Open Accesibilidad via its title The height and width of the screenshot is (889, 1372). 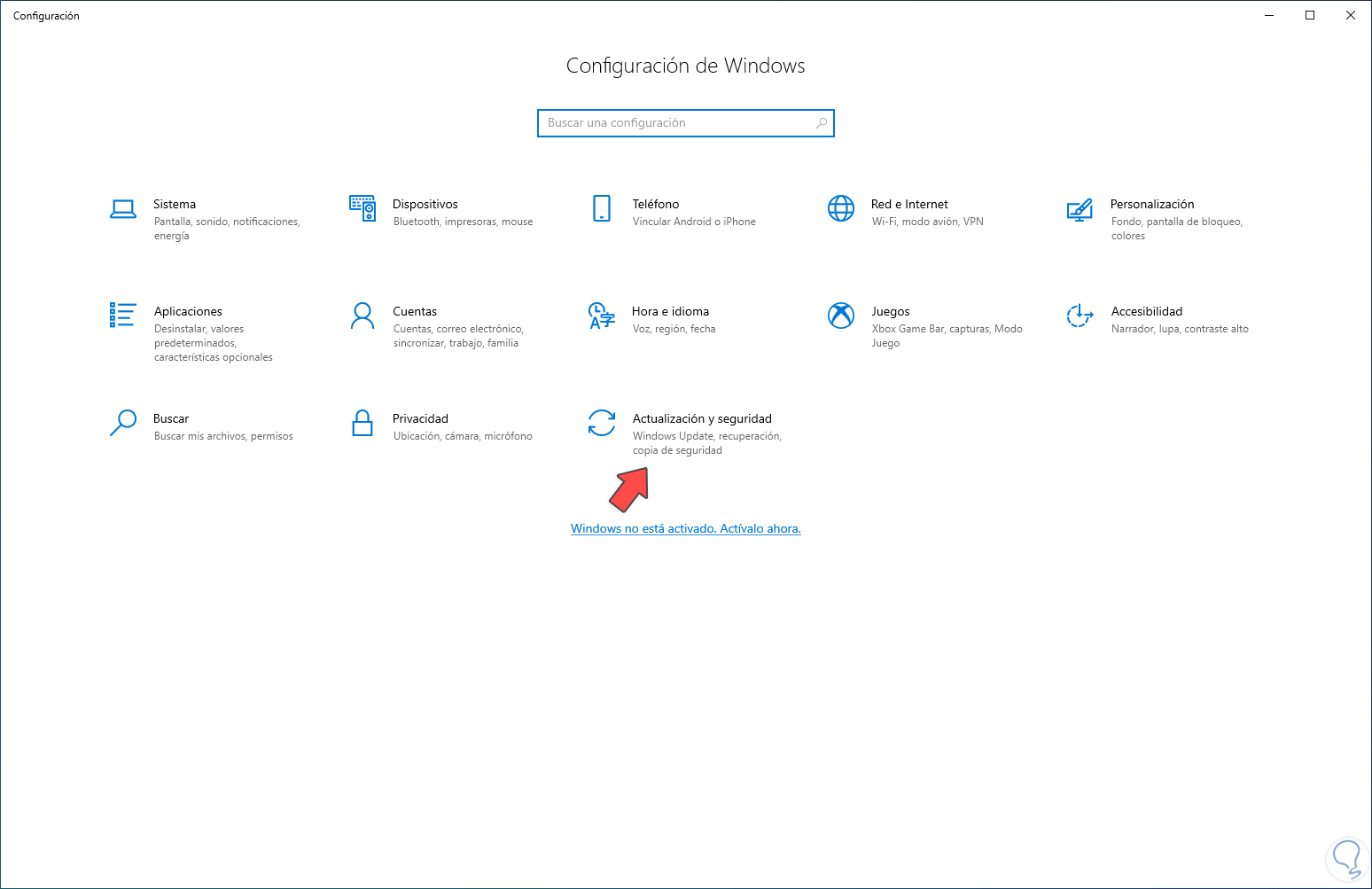click(1147, 311)
